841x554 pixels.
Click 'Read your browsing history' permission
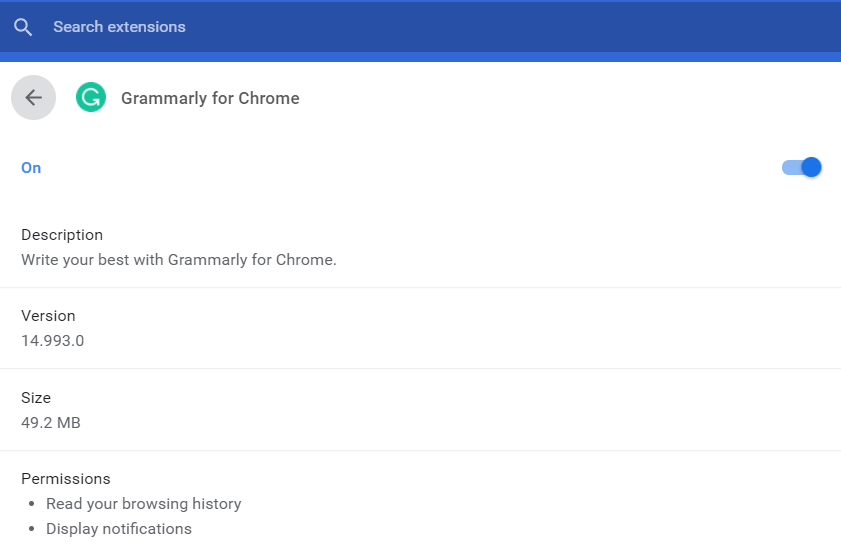[144, 504]
